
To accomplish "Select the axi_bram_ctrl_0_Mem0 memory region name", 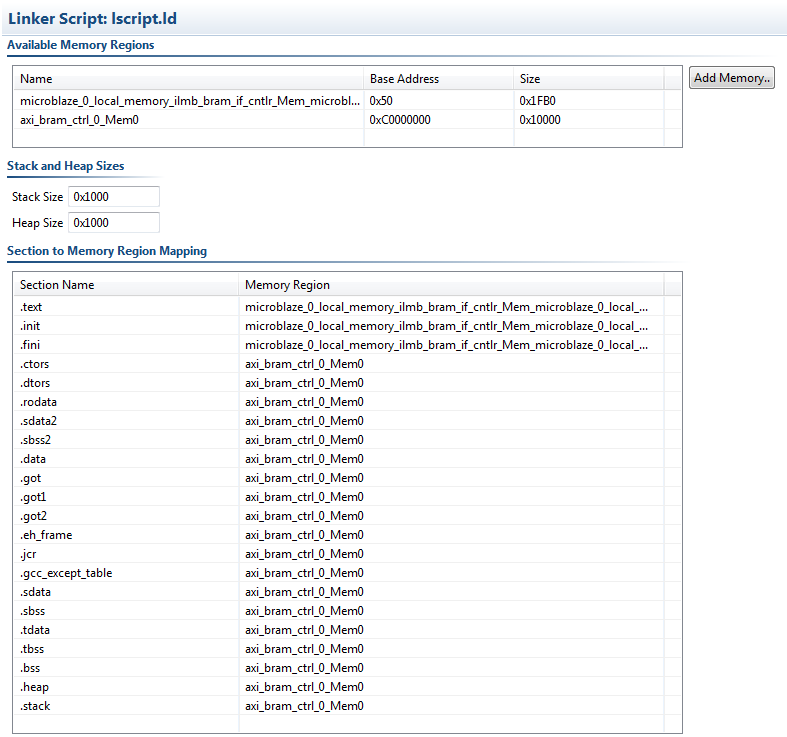I will point(79,120).
